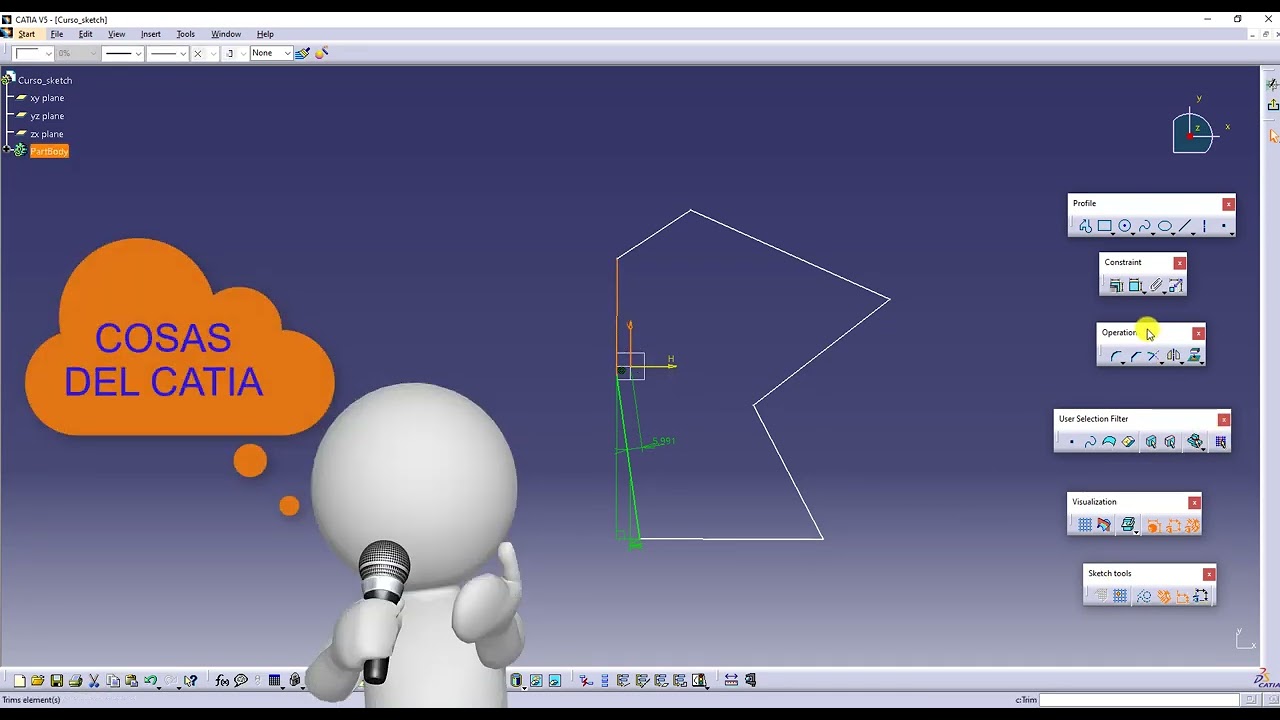
Task: Toggle the Grid icon in Visualization toolbar
Action: [x=1085, y=525]
